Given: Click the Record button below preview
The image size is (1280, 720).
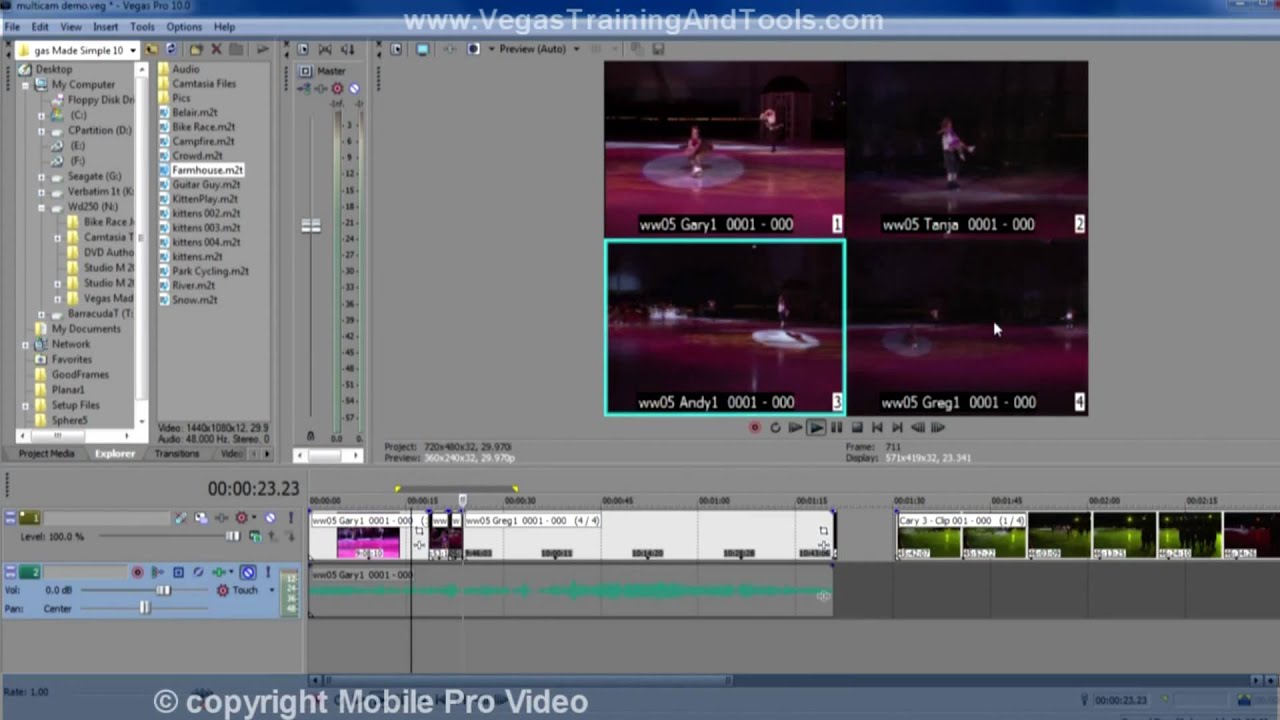Looking at the screenshot, I should pos(755,427).
